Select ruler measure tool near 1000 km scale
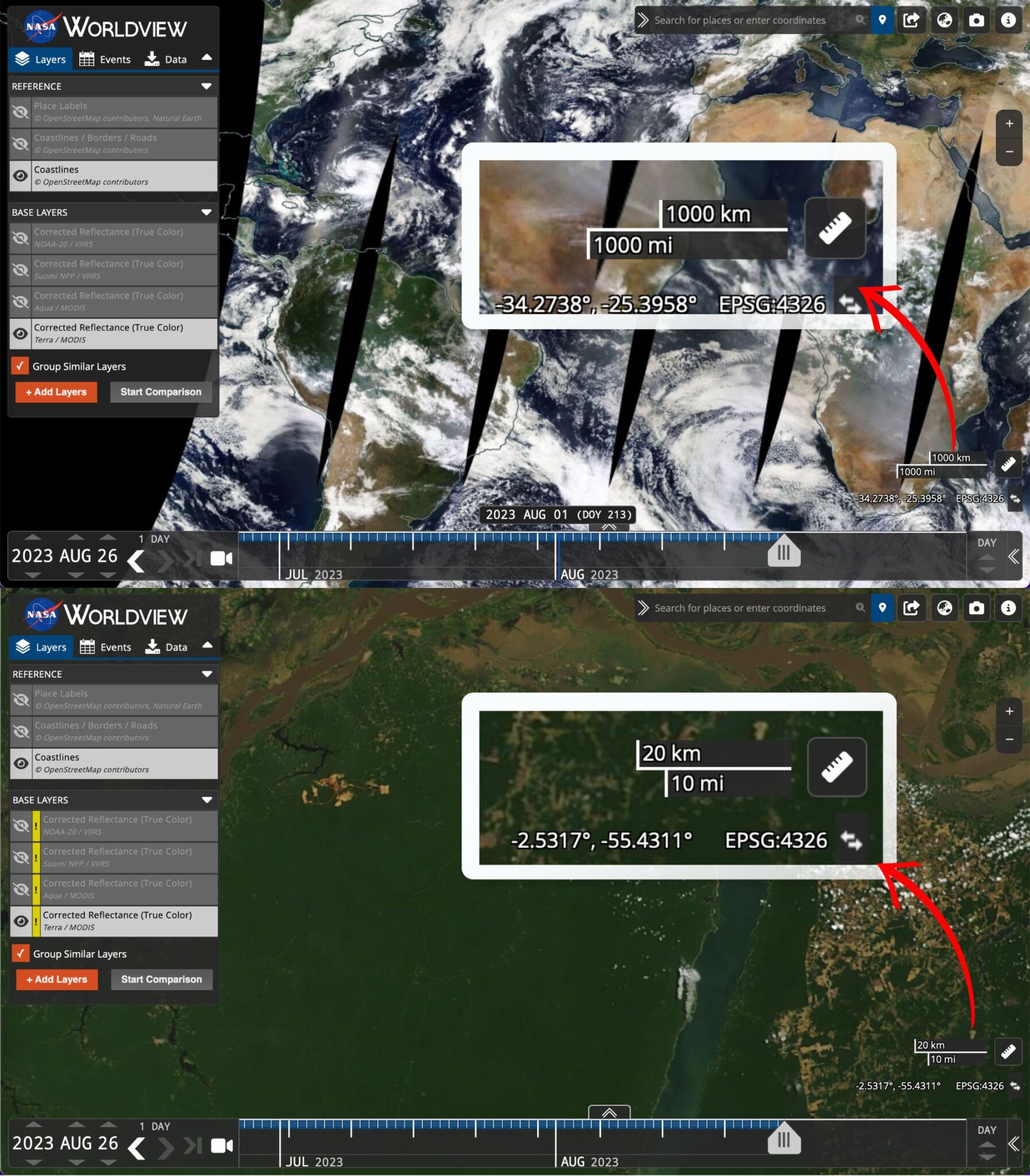1030x1176 pixels. [x=1008, y=464]
